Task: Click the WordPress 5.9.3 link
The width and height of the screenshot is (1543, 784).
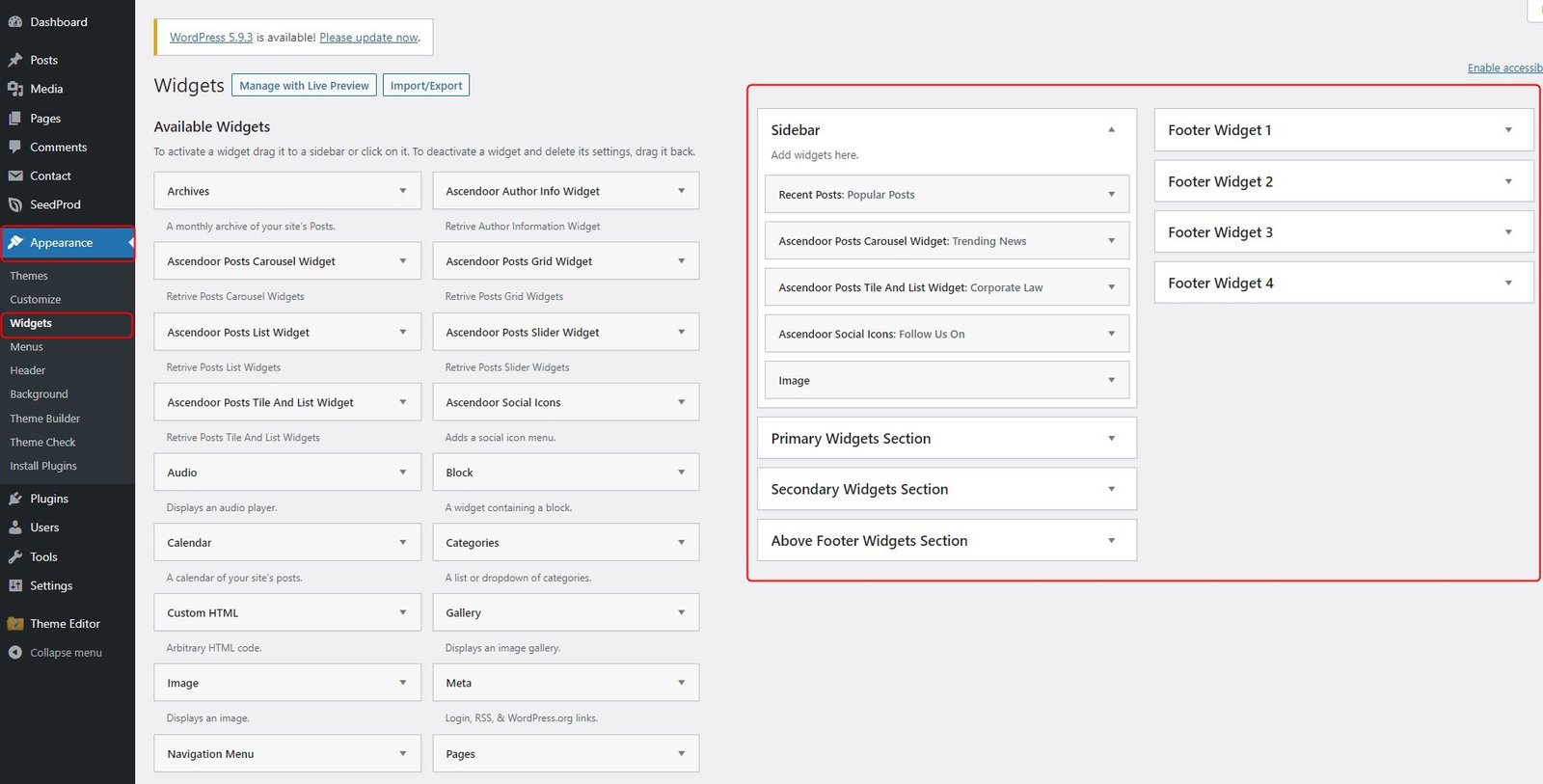Action: [211, 38]
